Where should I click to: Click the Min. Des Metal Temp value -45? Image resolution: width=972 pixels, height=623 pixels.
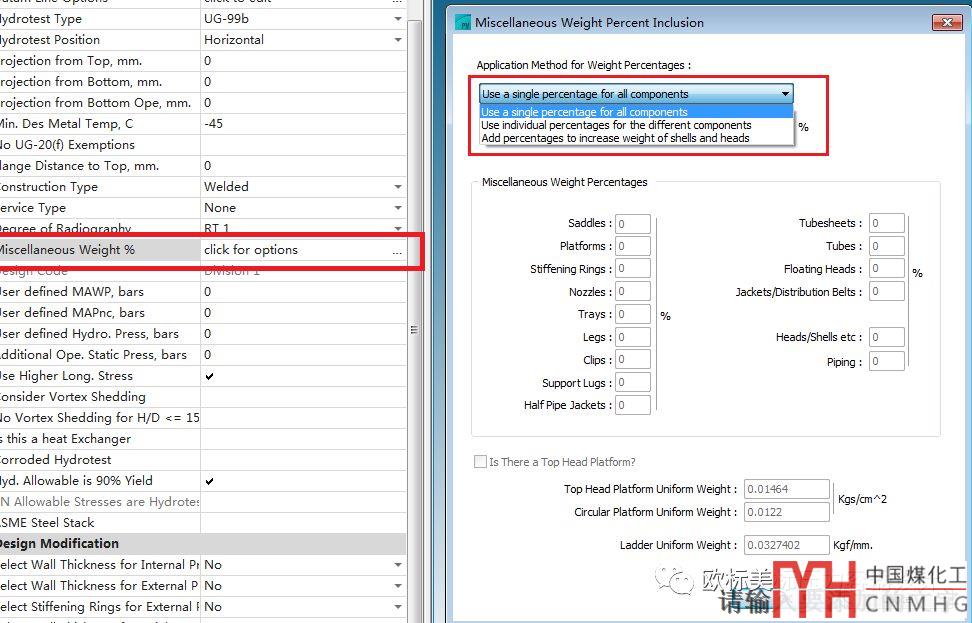coord(303,124)
